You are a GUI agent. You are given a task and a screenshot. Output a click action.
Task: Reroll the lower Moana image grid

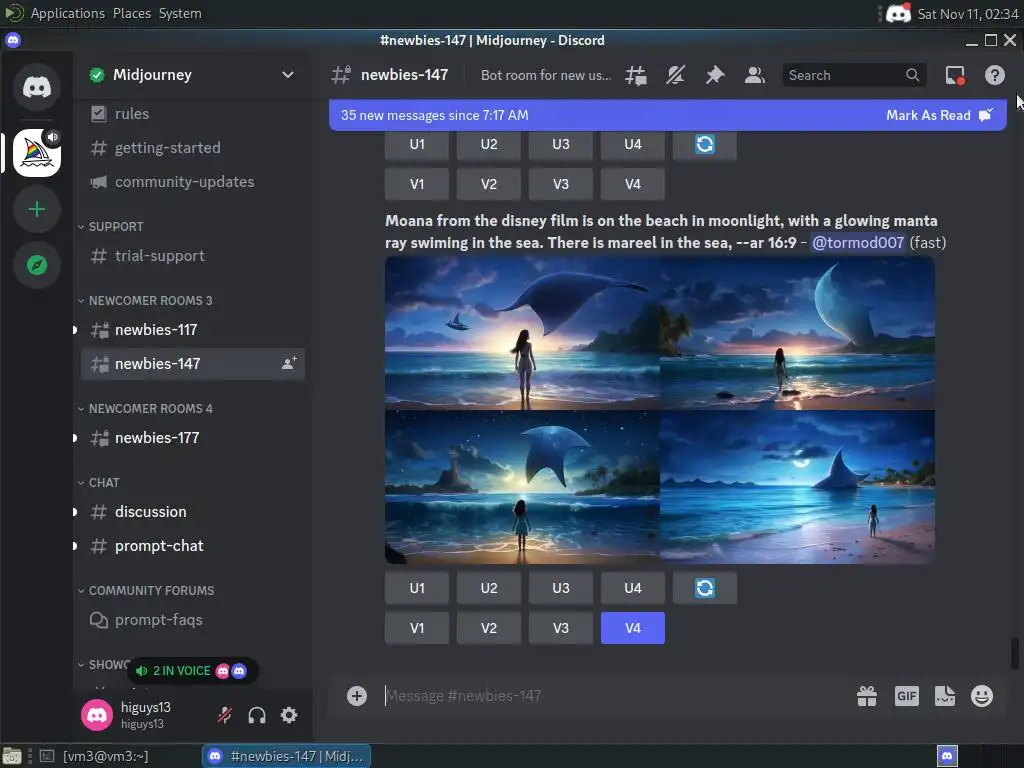pos(705,588)
